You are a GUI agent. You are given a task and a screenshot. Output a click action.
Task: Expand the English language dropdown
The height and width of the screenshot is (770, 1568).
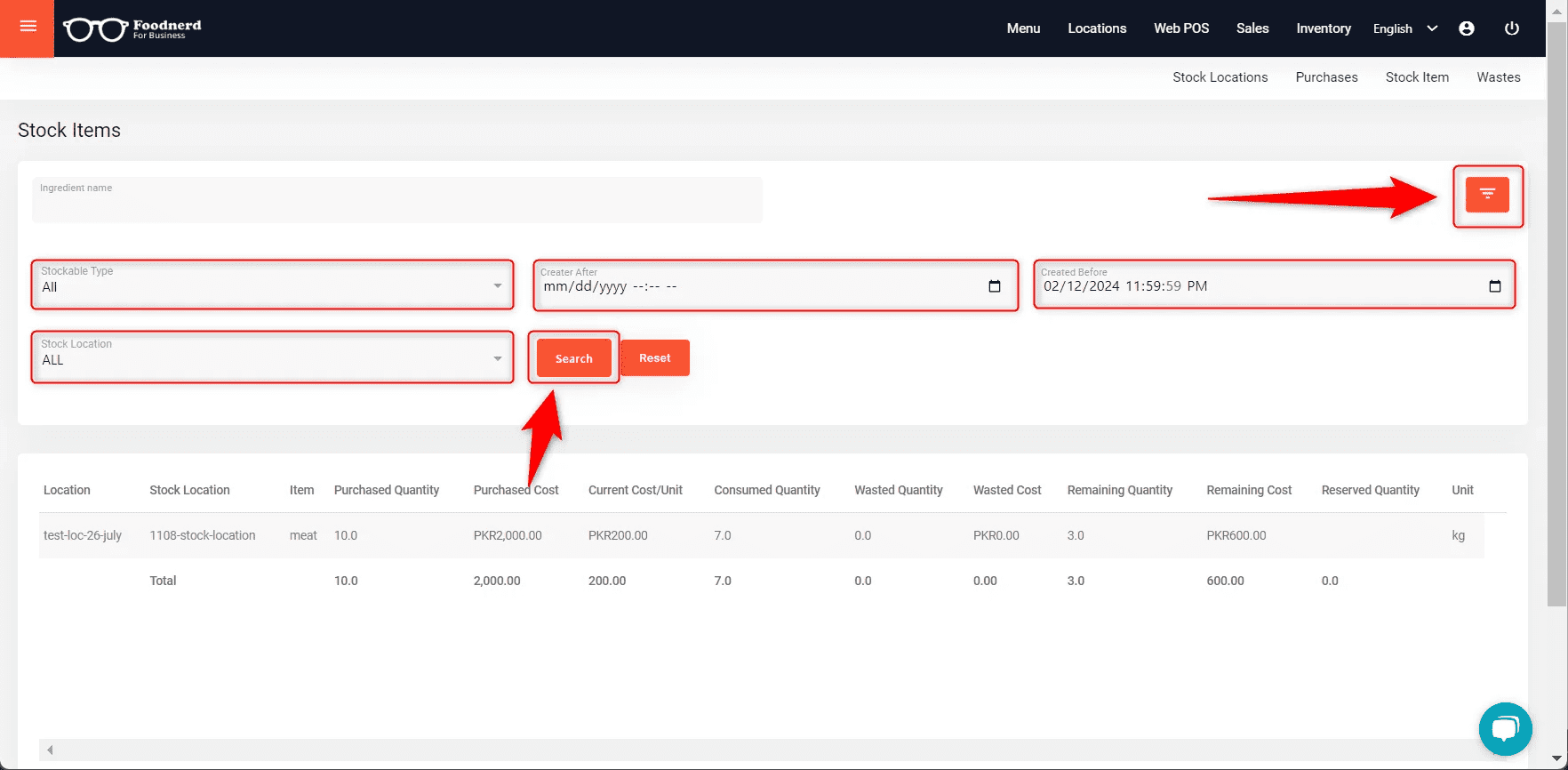pos(1405,28)
